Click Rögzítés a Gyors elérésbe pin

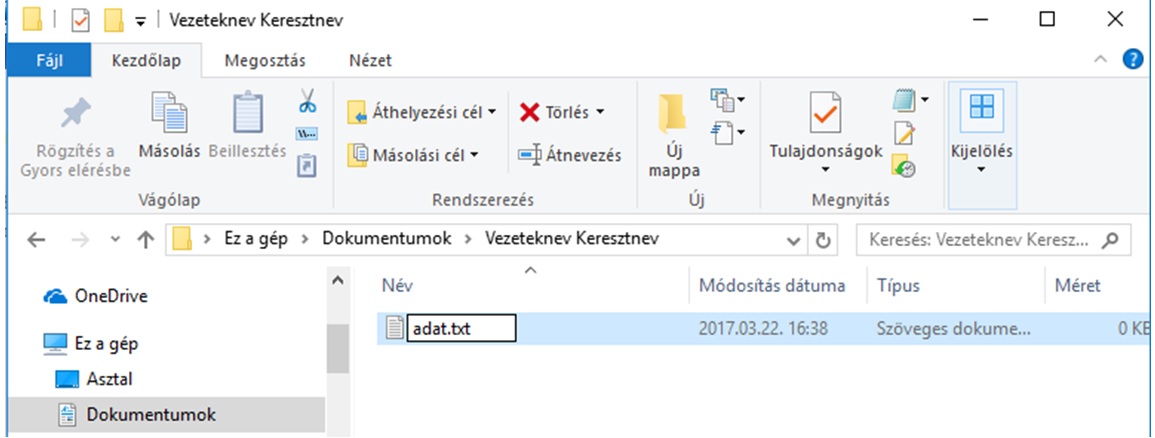point(75,114)
